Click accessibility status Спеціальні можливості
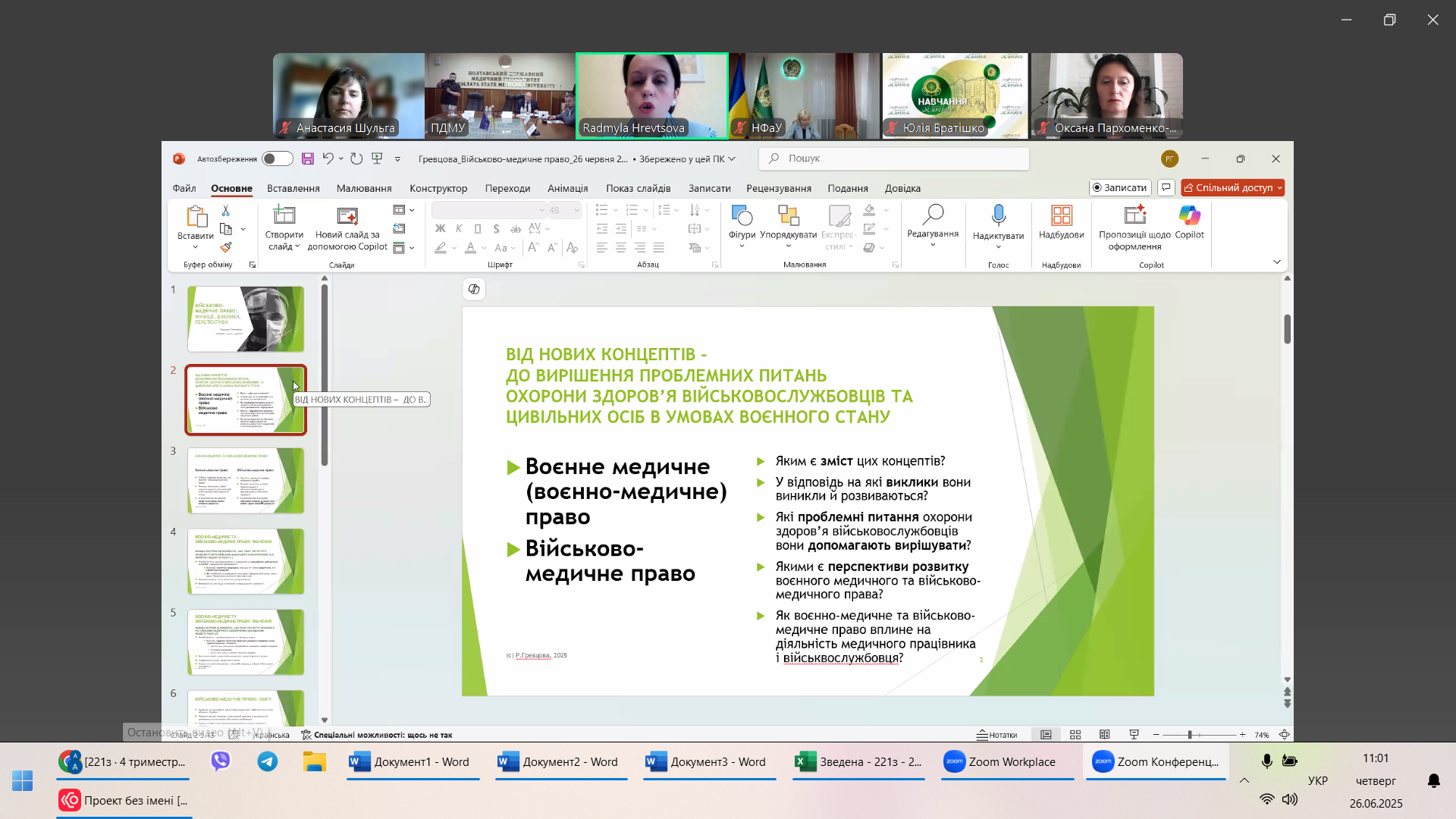 377,735
